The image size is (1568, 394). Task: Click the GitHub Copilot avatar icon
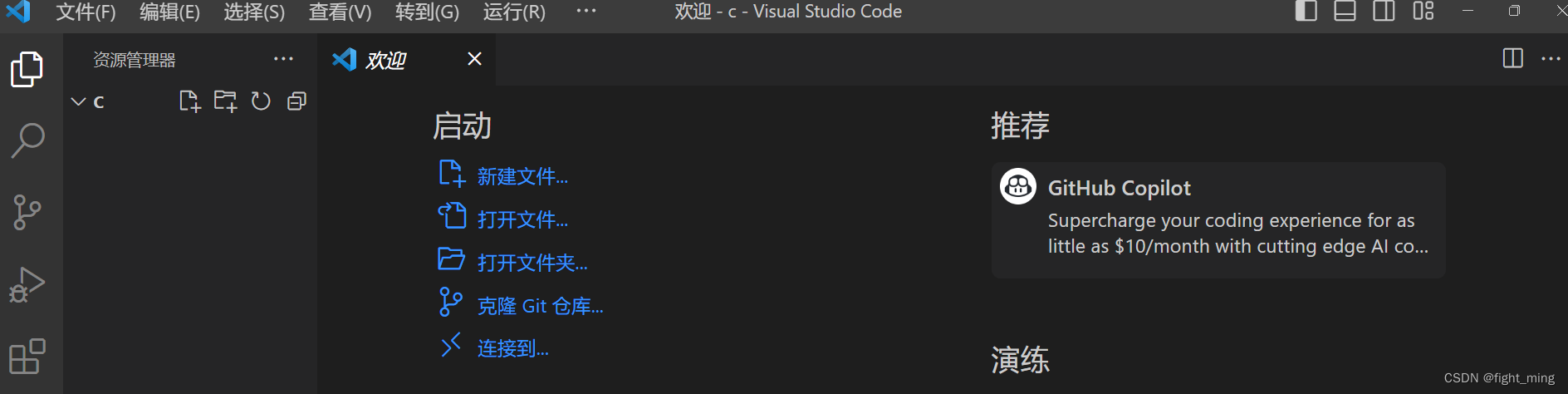click(x=1018, y=187)
